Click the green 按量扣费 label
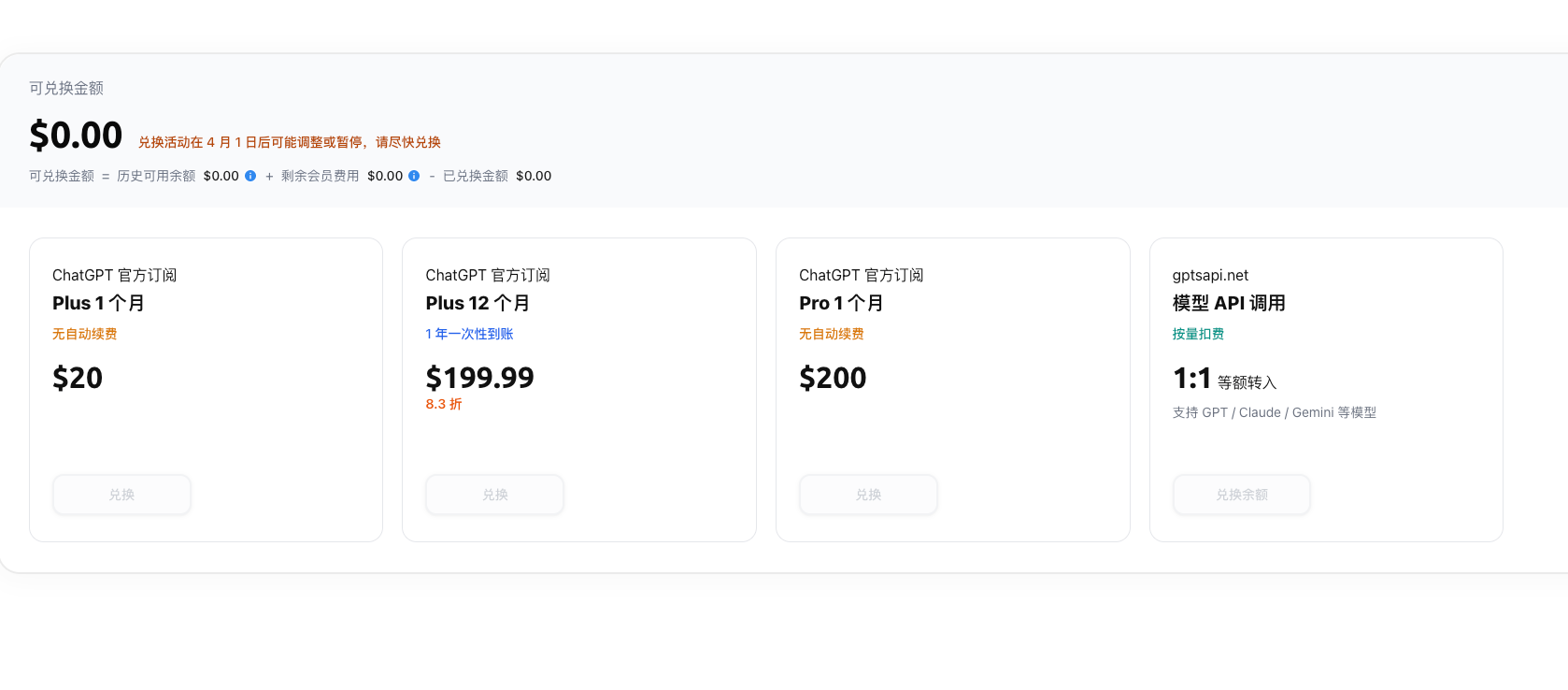The image size is (1568, 690). pos(1198,334)
